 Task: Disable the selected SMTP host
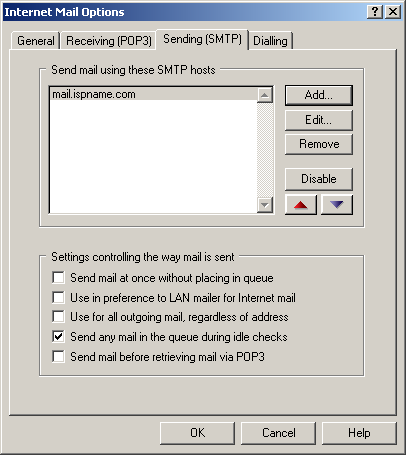[x=319, y=179]
